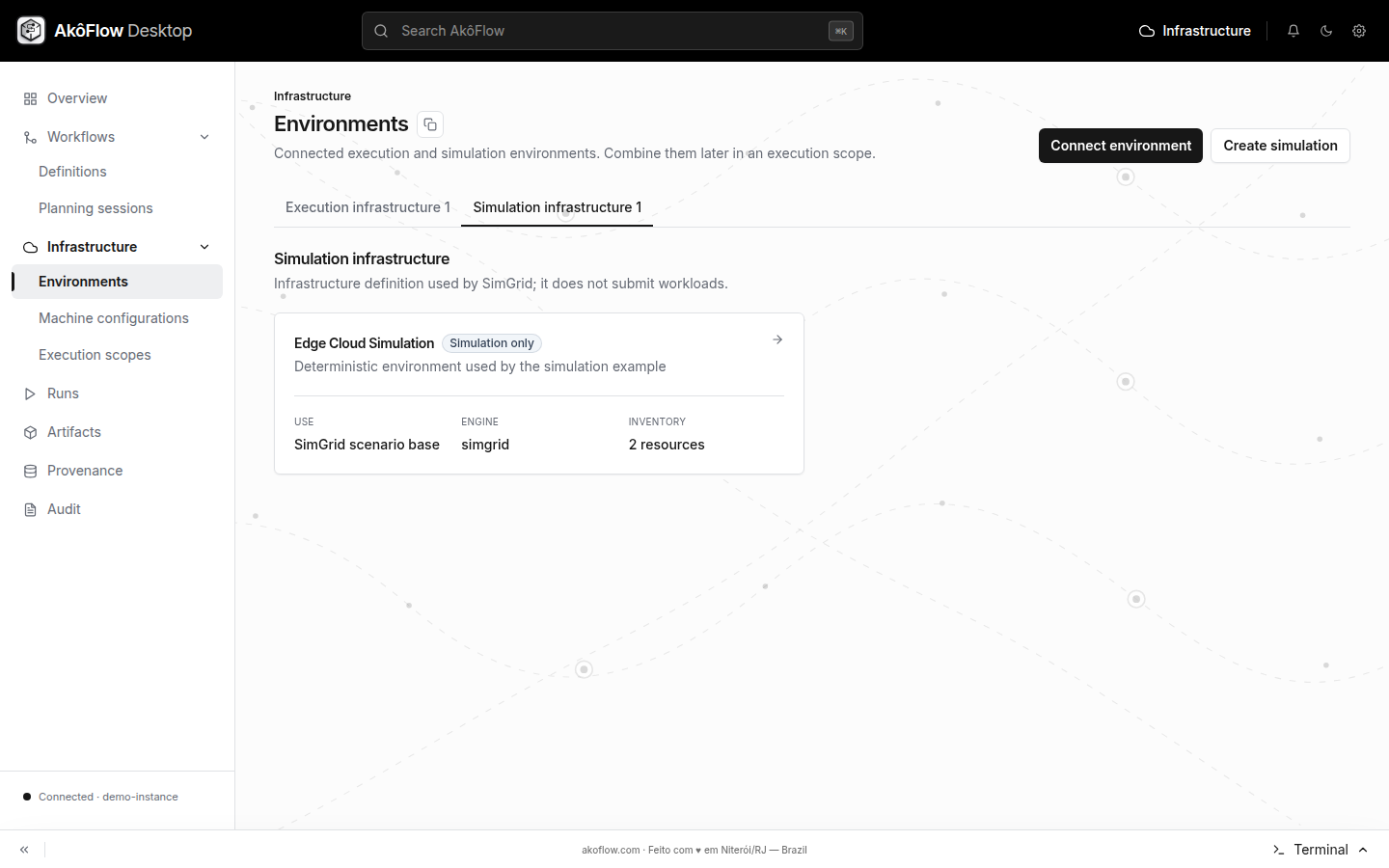
Task: Click the Workflows branch icon
Action: point(30,137)
